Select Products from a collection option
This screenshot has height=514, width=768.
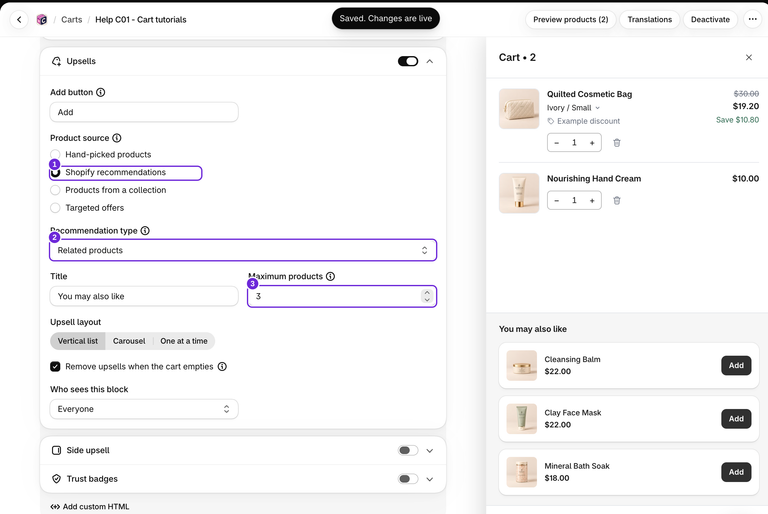coord(55,190)
